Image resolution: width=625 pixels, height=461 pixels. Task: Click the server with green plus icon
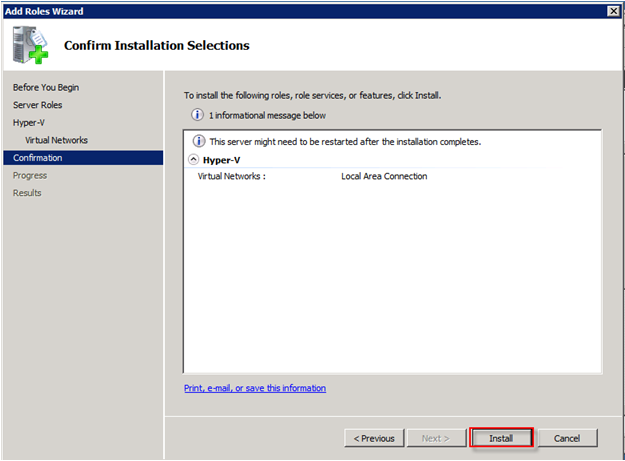[30, 45]
